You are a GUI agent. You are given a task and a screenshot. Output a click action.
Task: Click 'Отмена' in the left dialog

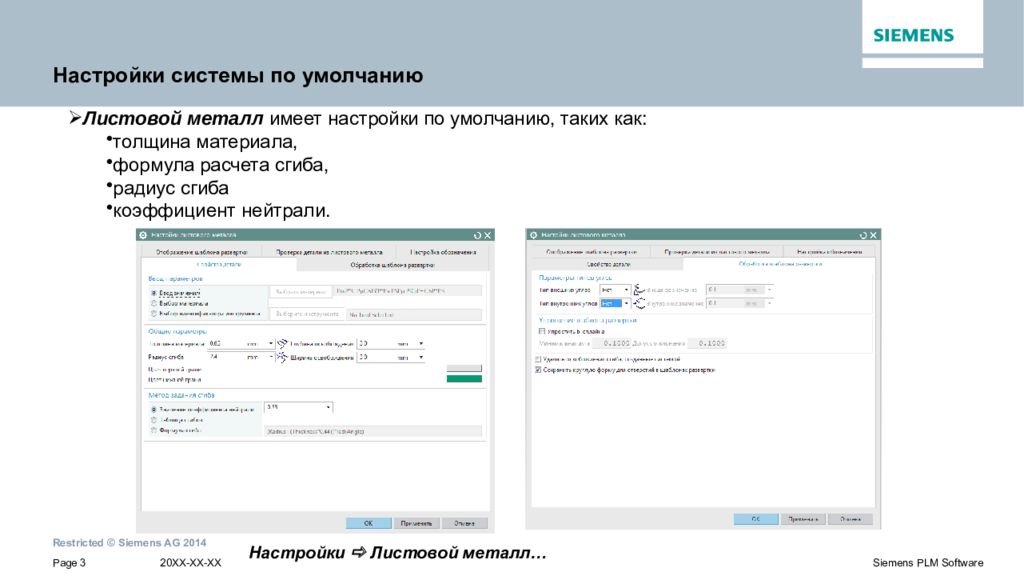tap(464, 523)
